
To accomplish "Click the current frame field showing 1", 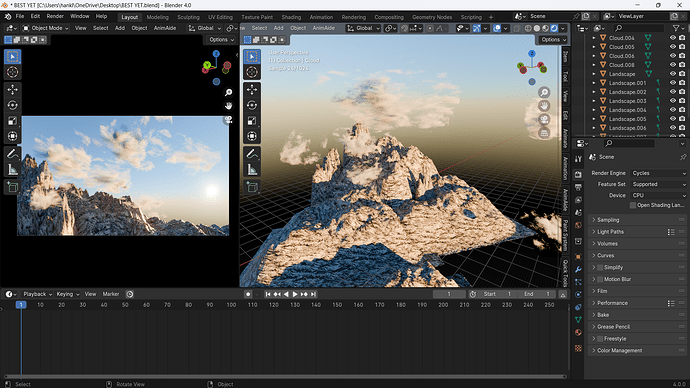I will click(x=449, y=294).
